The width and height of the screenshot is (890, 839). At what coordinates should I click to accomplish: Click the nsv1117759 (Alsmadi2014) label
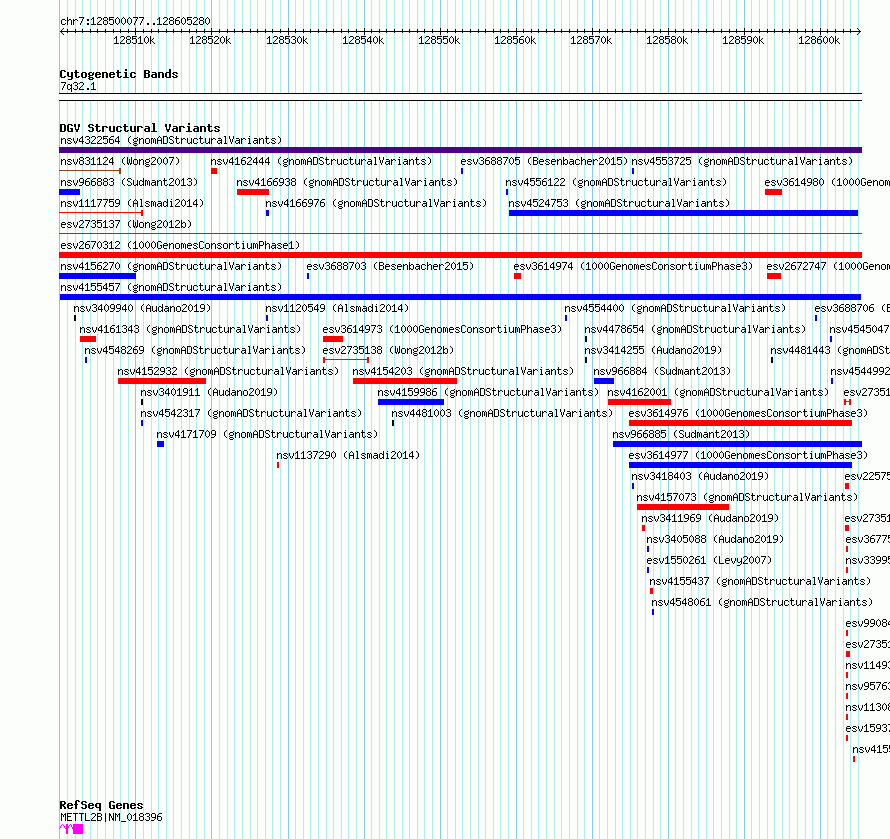132,203
